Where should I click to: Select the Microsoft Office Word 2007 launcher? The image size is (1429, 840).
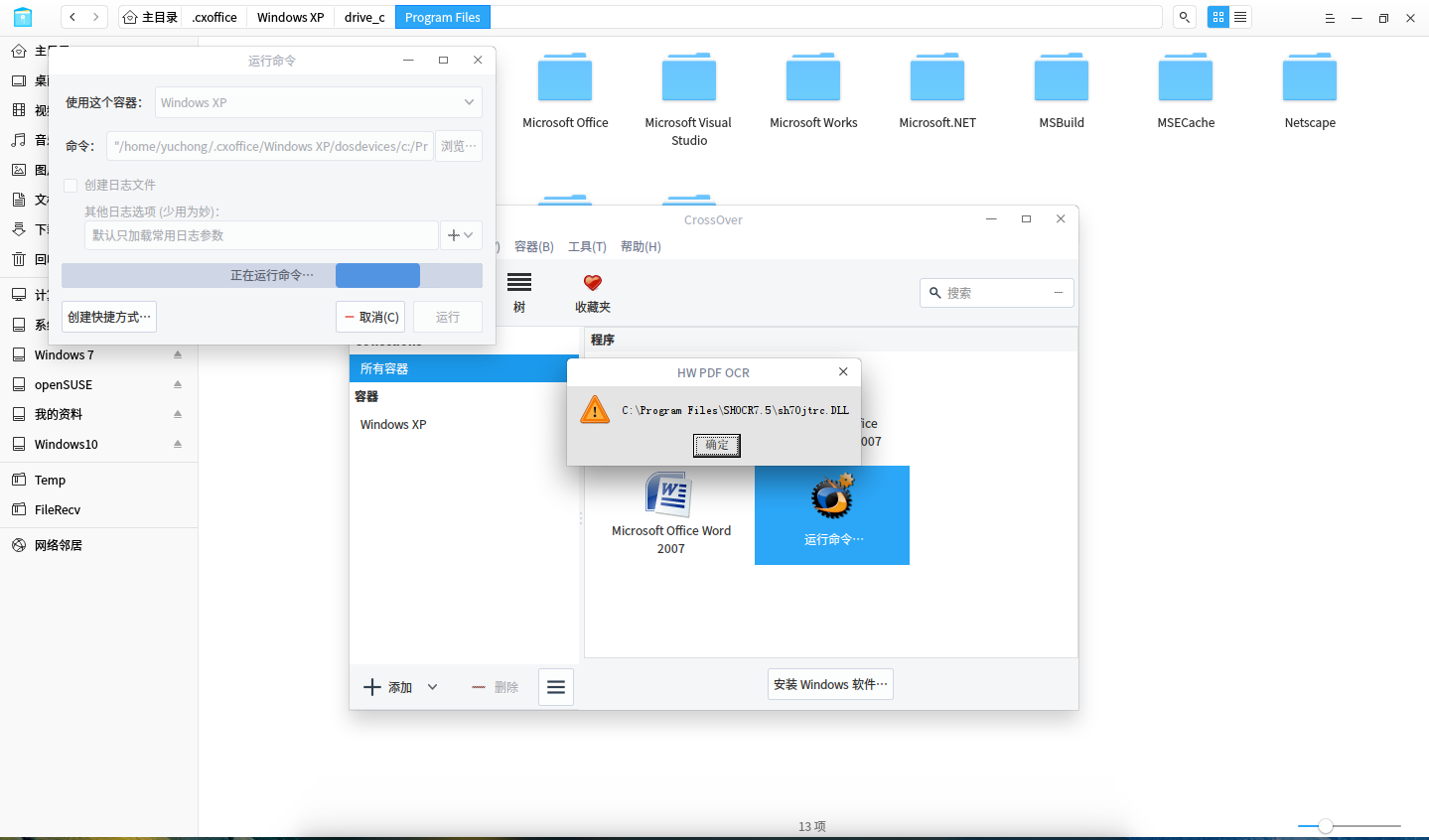coord(670,513)
